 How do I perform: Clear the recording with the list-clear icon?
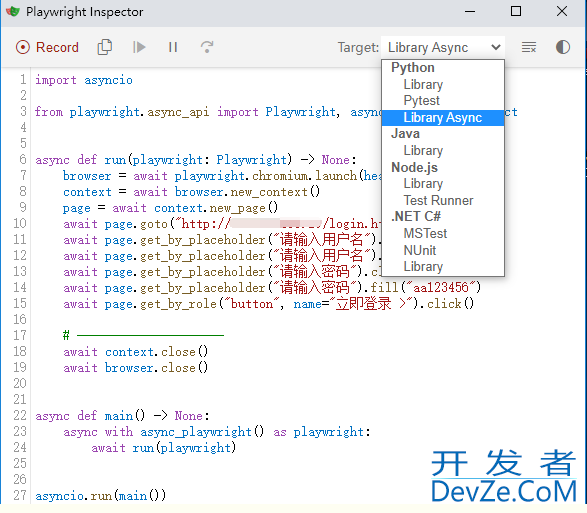coord(529,48)
